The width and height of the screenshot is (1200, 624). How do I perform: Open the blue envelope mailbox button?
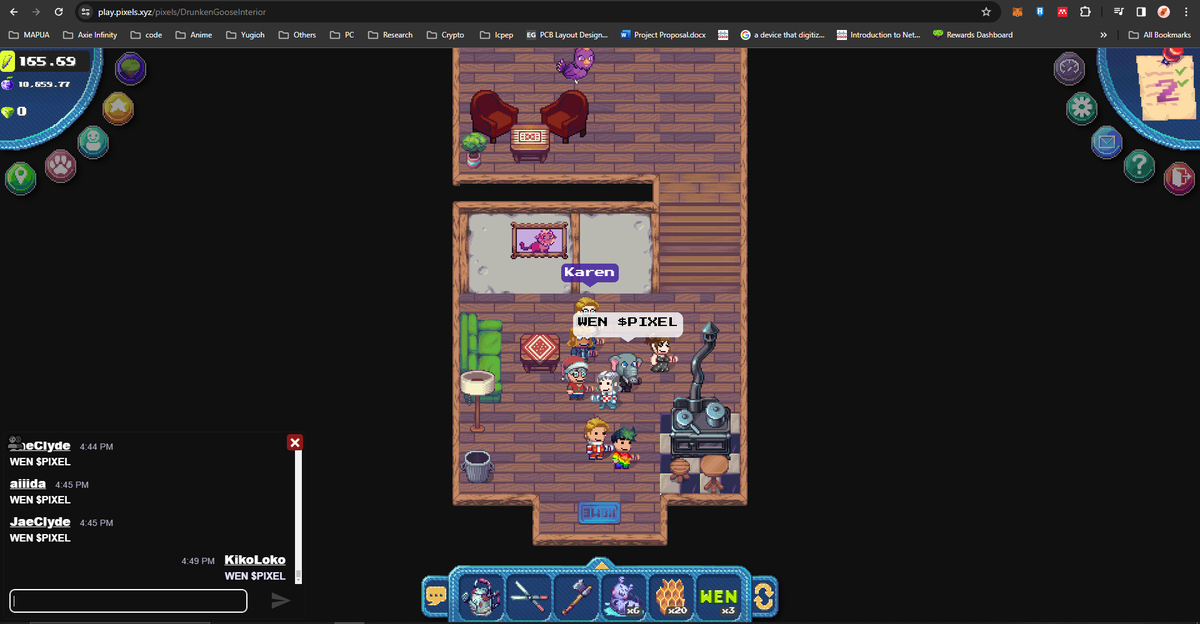pyautogui.click(x=1106, y=142)
